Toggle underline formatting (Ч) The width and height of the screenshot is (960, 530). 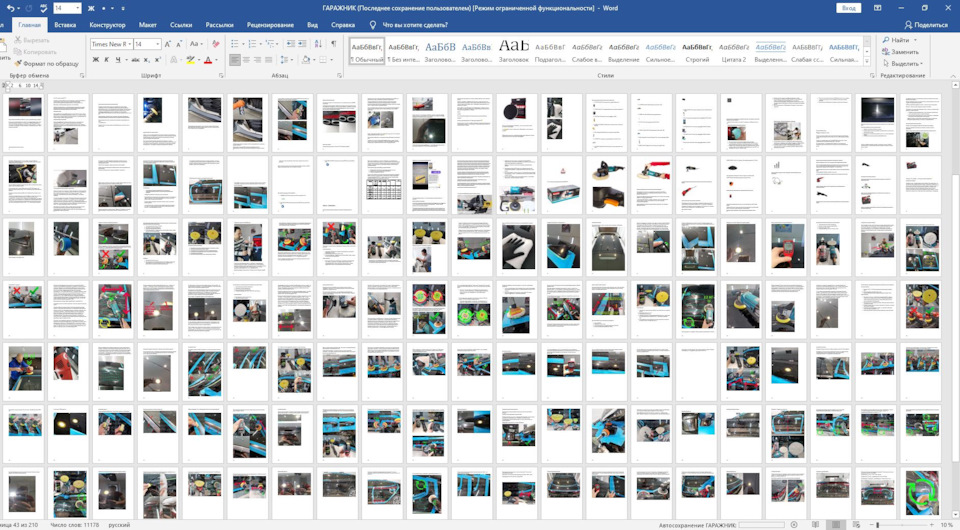pos(118,60)
